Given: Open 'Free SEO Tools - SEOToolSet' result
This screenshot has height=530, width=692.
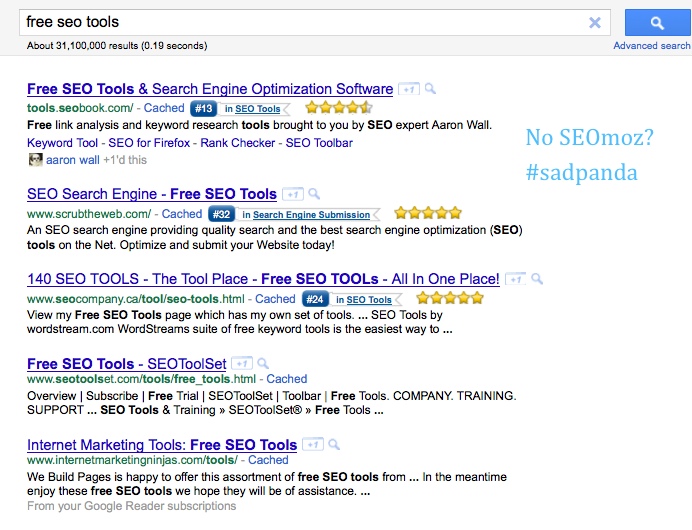Looking at the screenshot, I should [127, 364].
